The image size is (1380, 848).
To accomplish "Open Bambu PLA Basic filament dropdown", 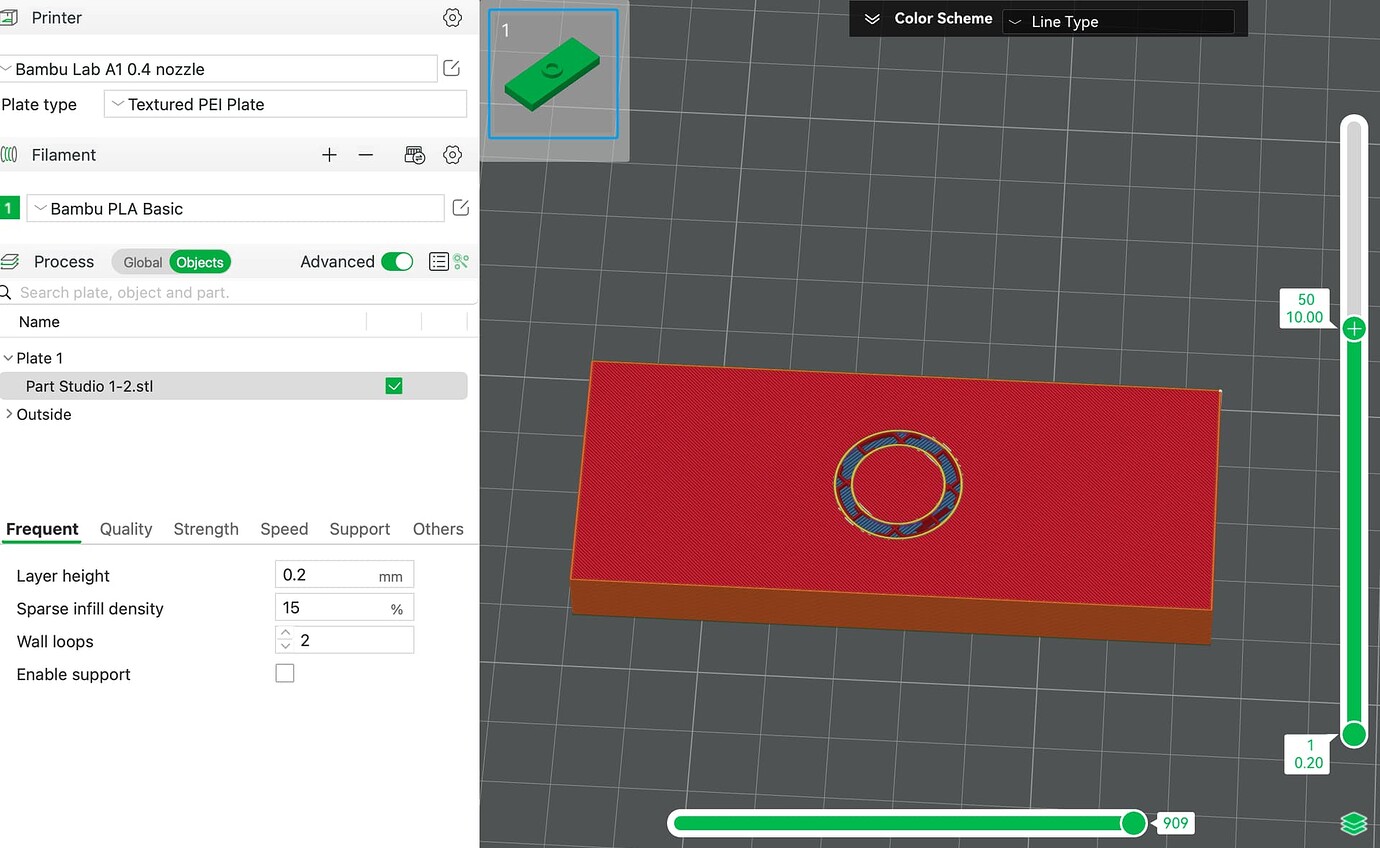I will tap(235, 208).
